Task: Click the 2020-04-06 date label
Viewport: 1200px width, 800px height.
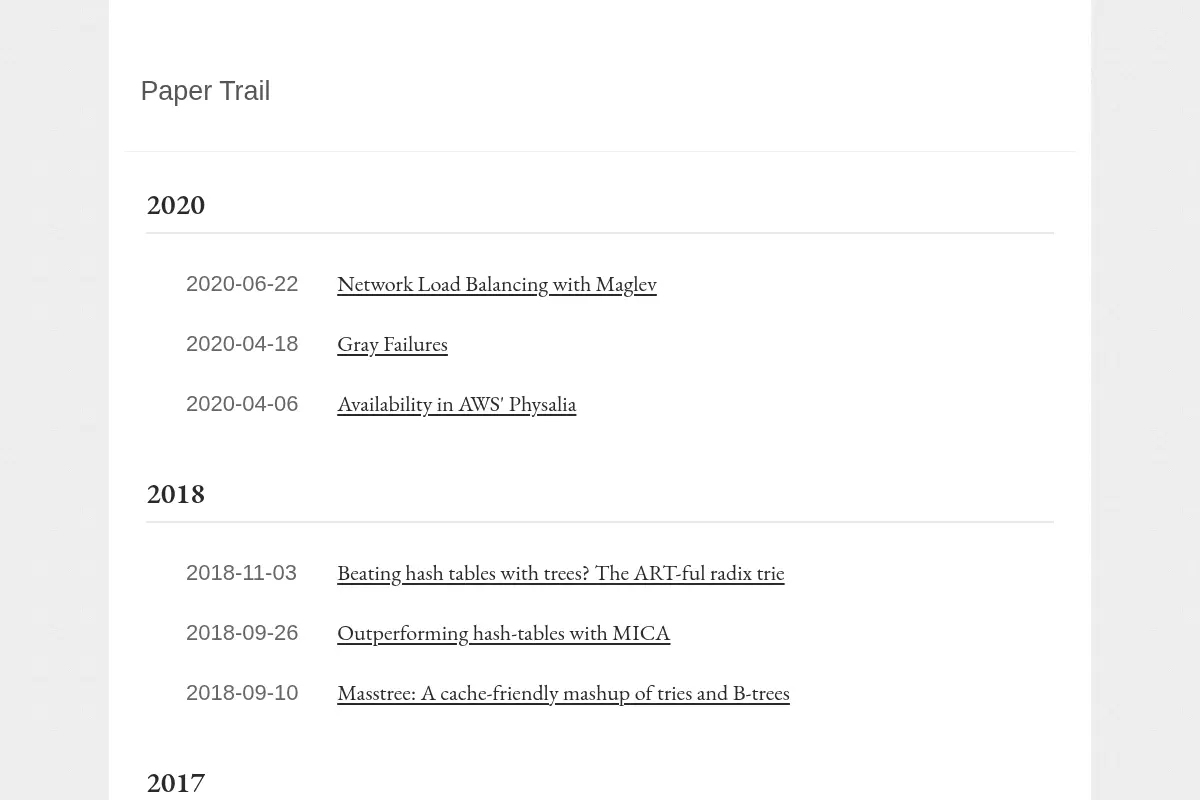Action: click(x=242, y=404)
